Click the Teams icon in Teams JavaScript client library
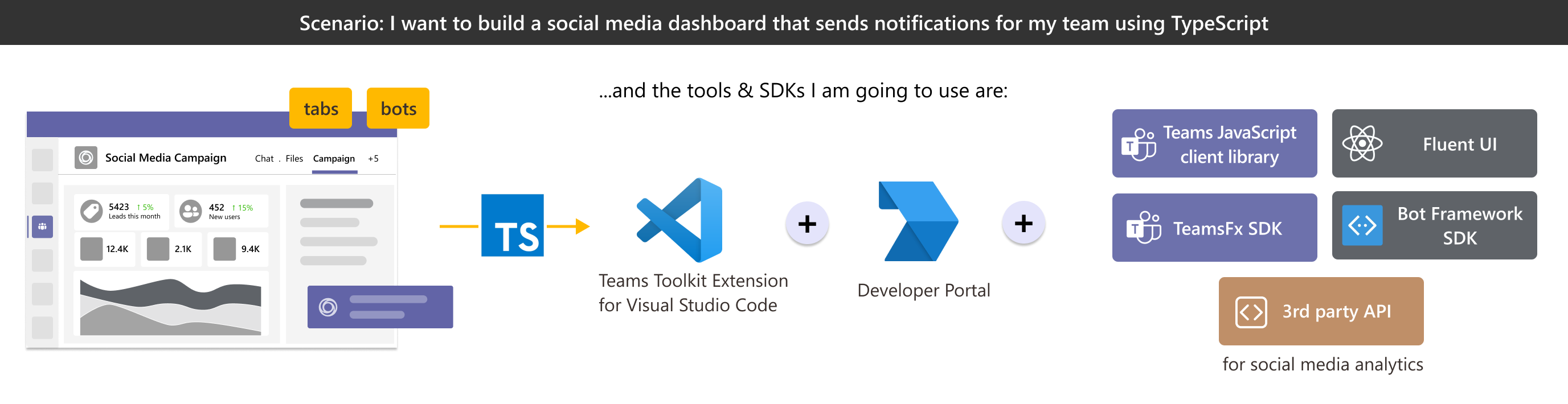 (x=1139, y=144)
